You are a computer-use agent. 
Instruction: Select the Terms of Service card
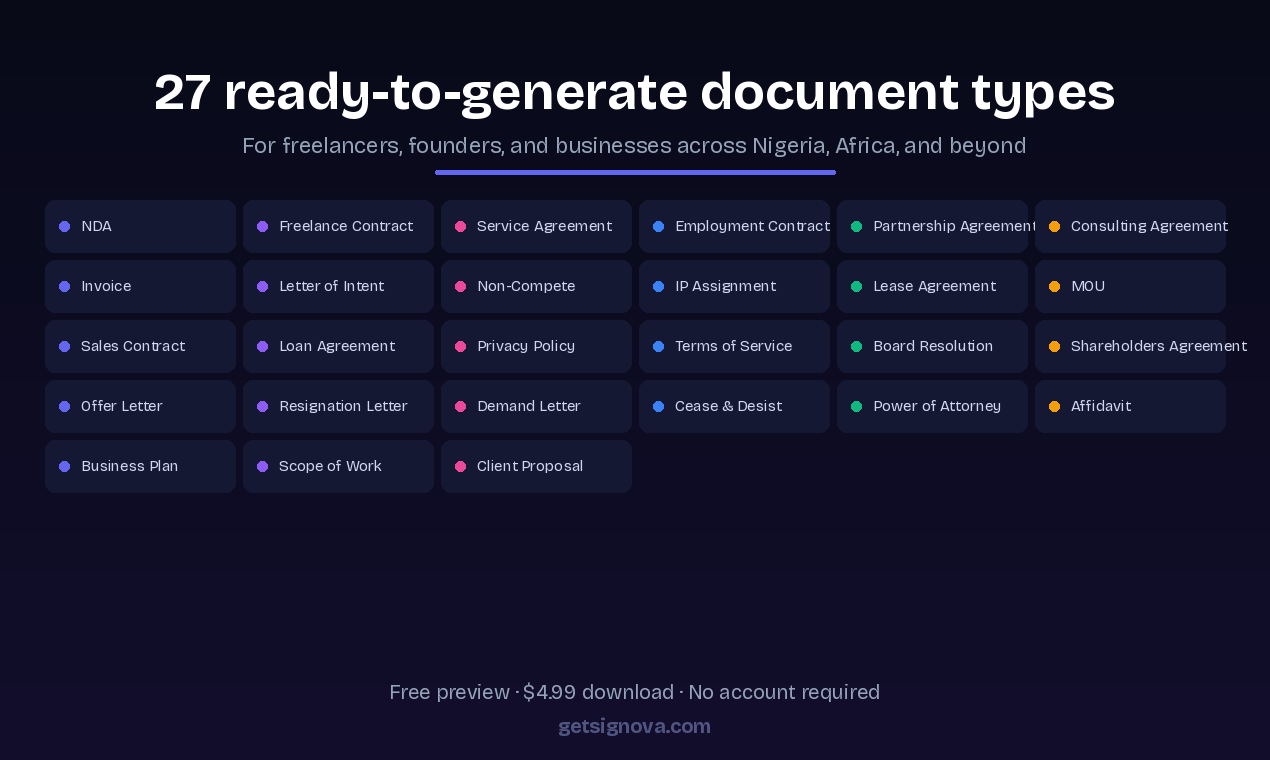[734, 346]
